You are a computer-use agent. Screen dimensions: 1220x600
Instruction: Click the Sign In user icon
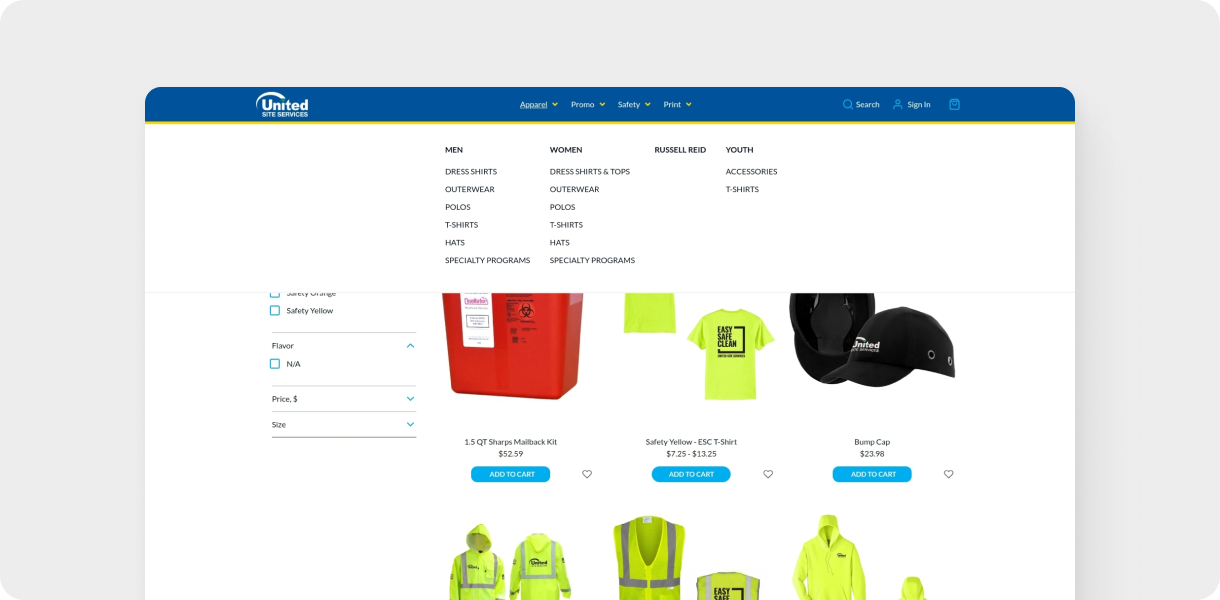pos(898,104)
